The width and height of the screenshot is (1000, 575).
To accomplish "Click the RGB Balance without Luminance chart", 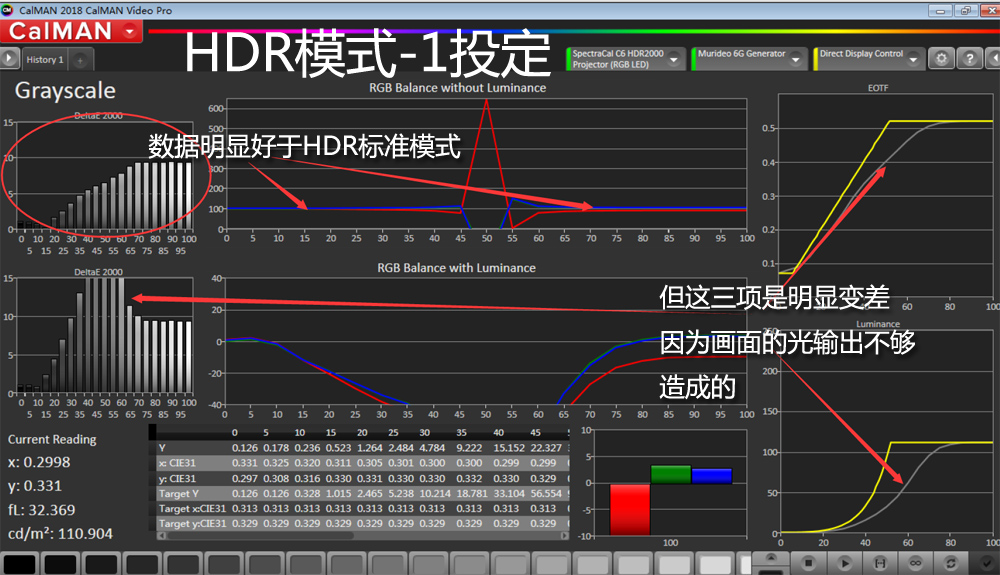I will click(x=487, y=164).
